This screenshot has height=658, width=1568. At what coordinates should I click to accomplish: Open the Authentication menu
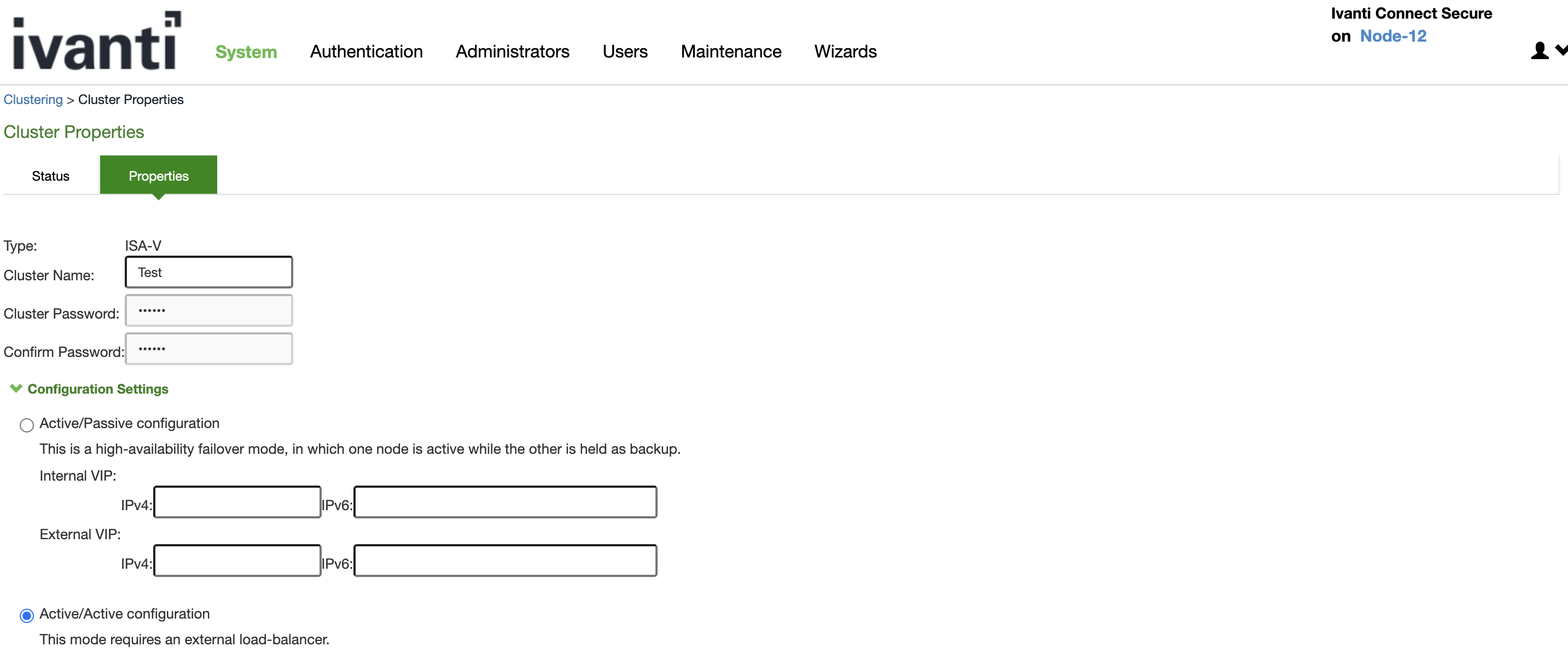366,52
